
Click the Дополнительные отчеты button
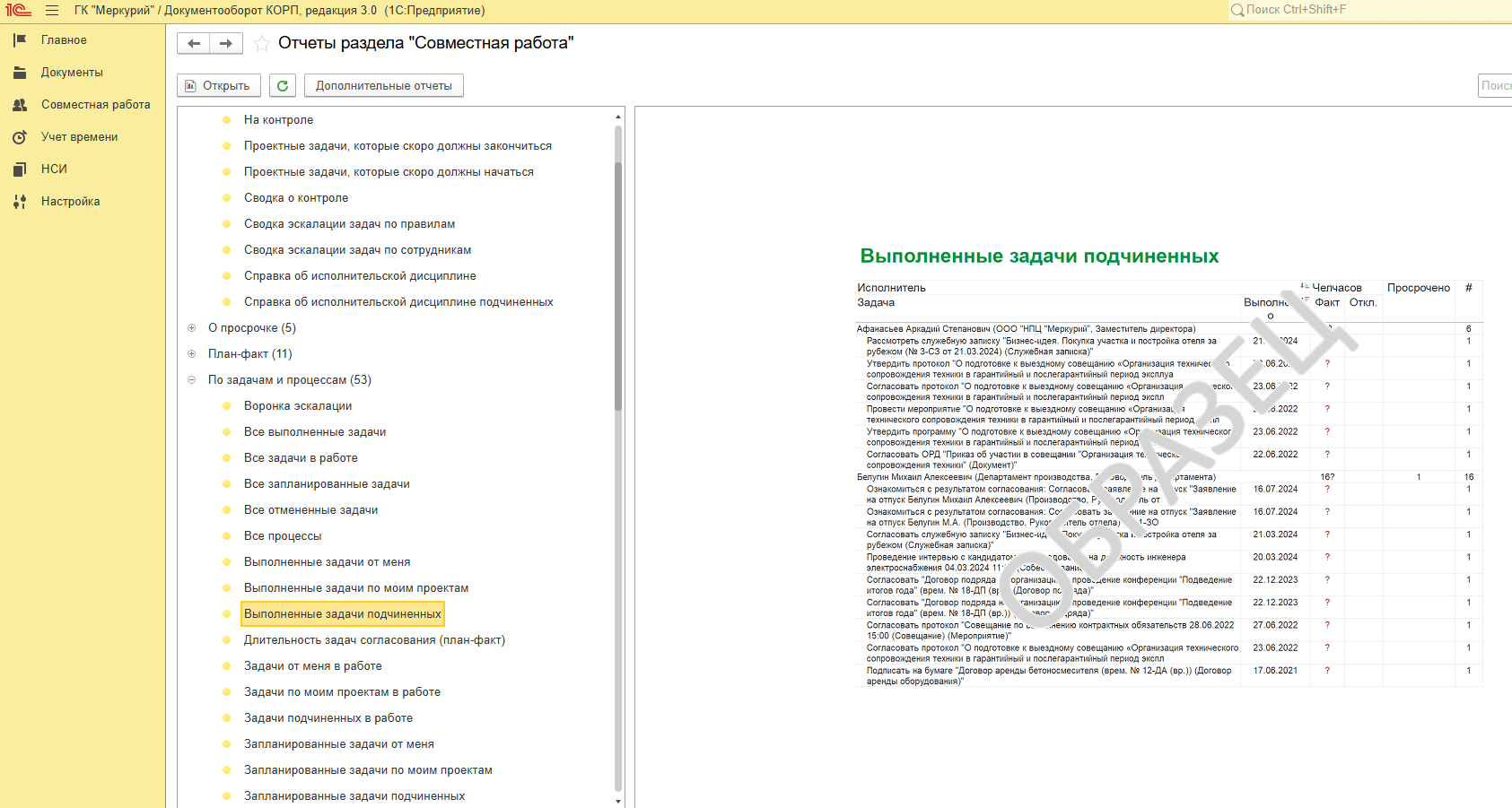pyautogui.click(x=384, y=85)
